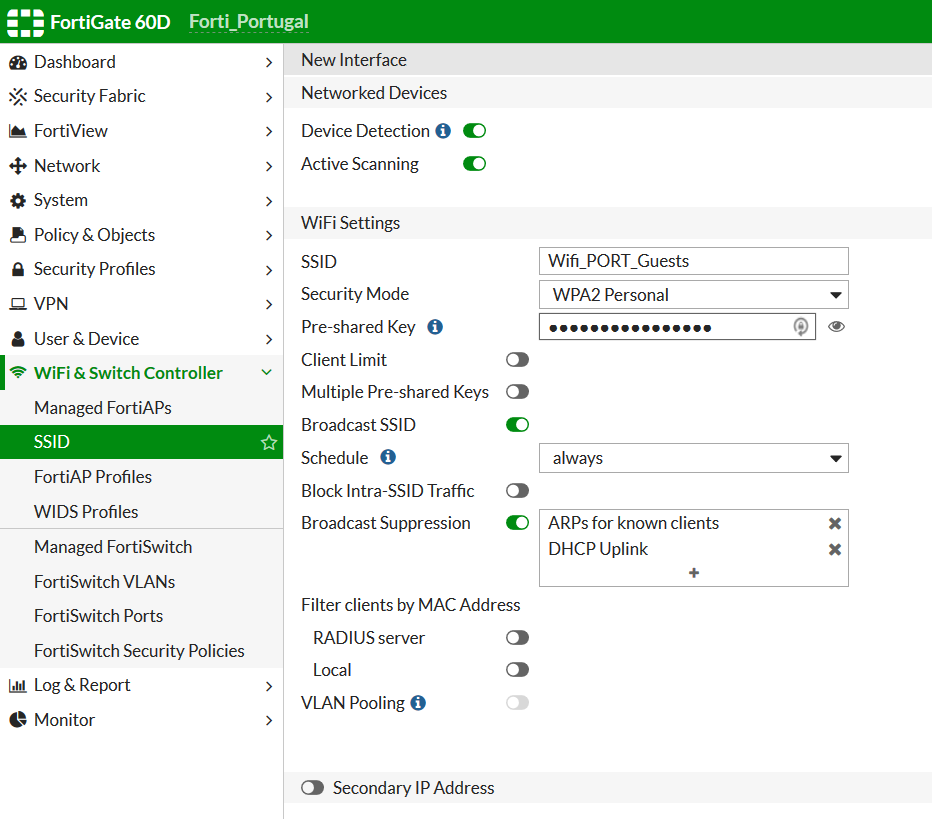Click the Security Profiles lock icon

pos(18,269)
